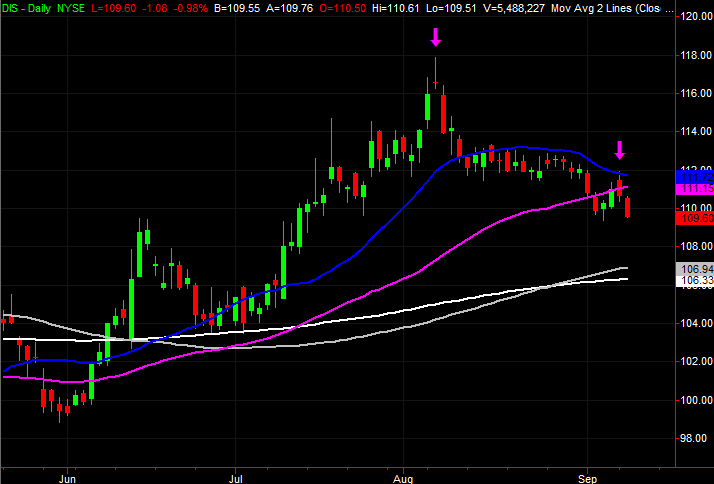Click the 104.00 price axis label

pyautogui.click(x=697, y=323)
